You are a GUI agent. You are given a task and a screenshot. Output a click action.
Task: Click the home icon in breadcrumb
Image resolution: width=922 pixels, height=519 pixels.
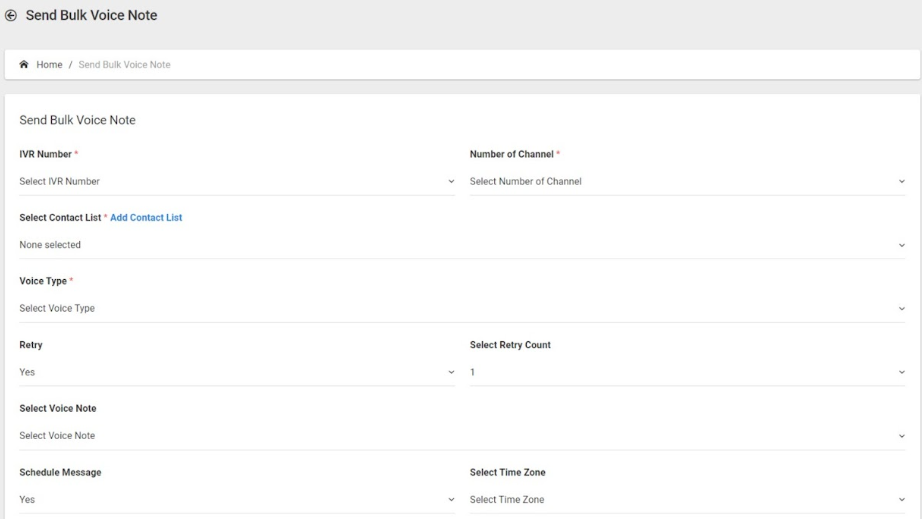(24, 64)
